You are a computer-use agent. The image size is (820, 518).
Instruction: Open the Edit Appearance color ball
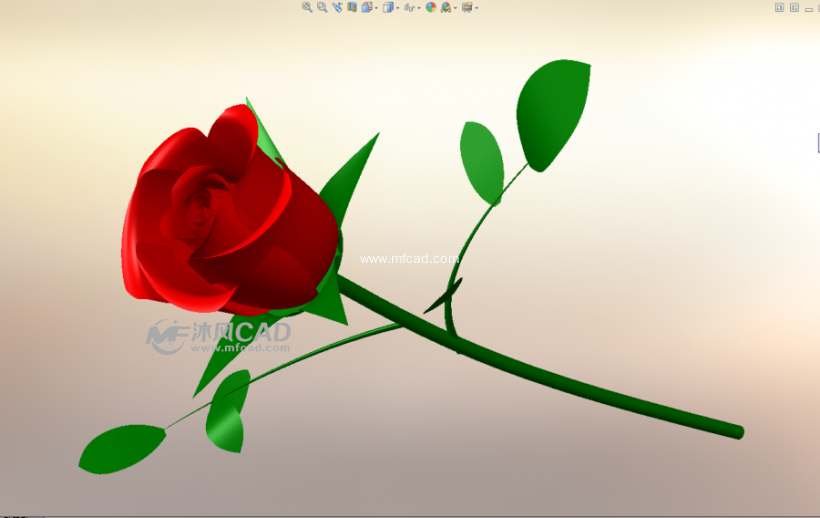pyautogui.click(x=431, y=7)
